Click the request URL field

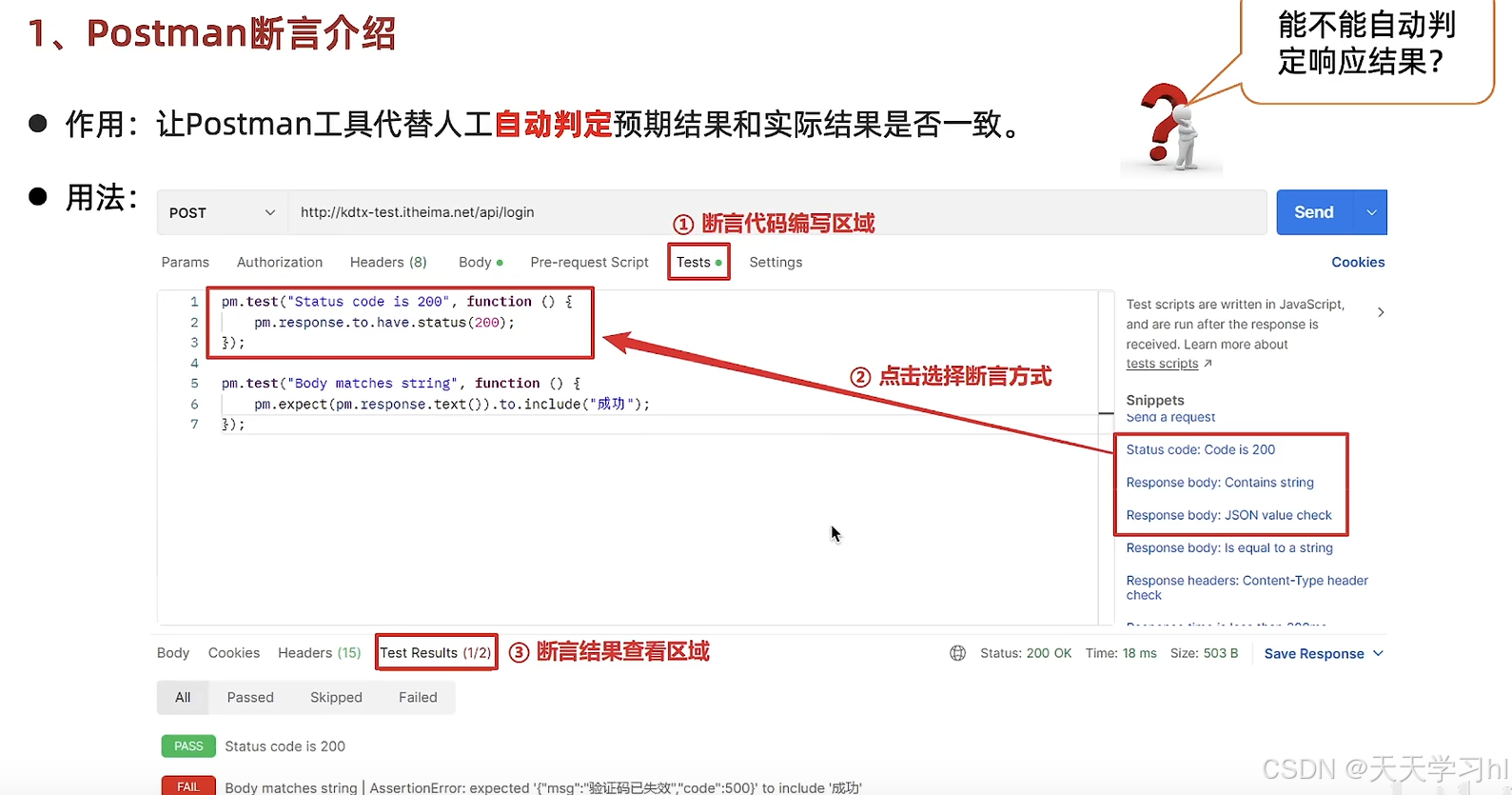(776, 212)
